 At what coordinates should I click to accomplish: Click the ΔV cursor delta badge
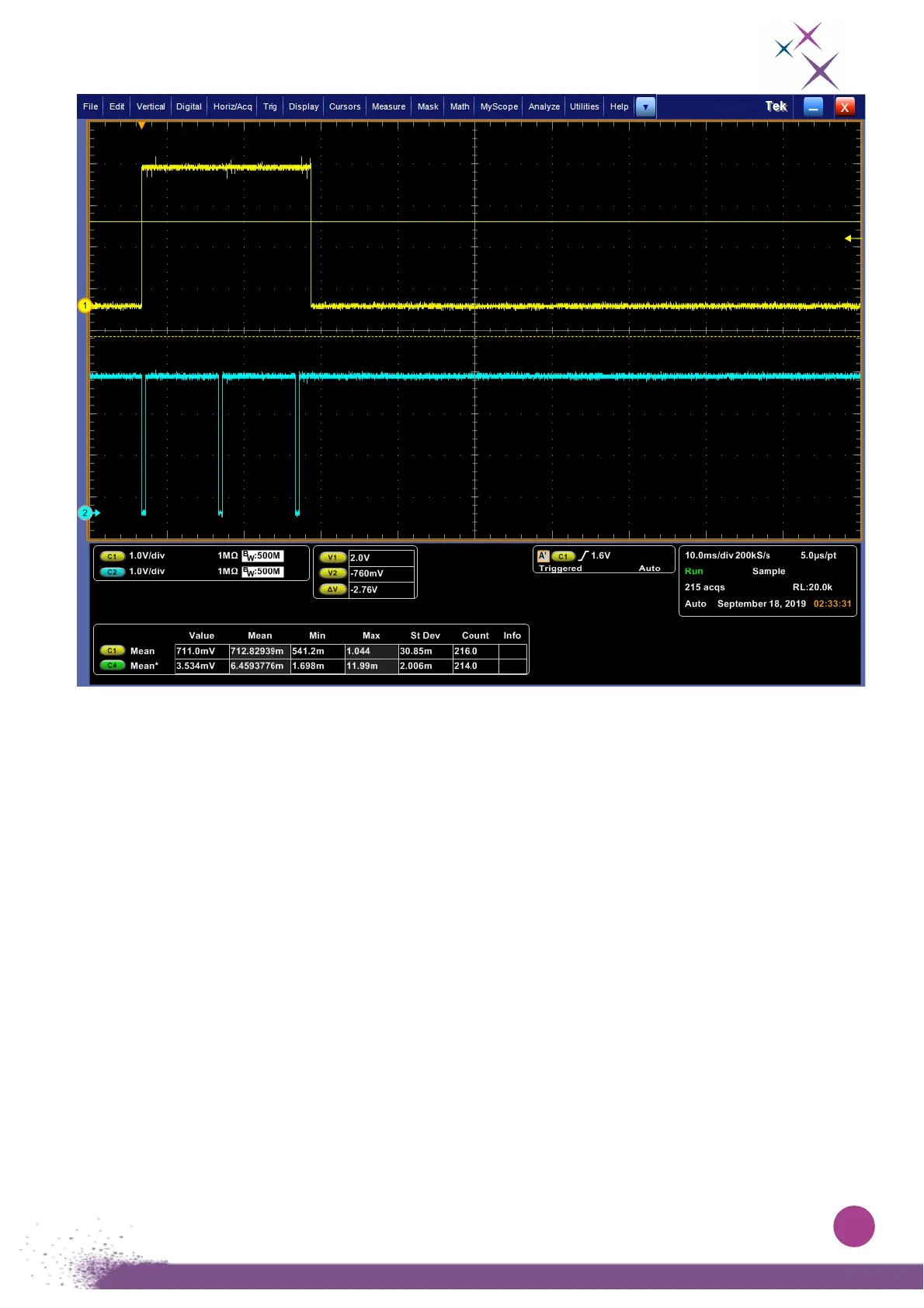point(332,590)
